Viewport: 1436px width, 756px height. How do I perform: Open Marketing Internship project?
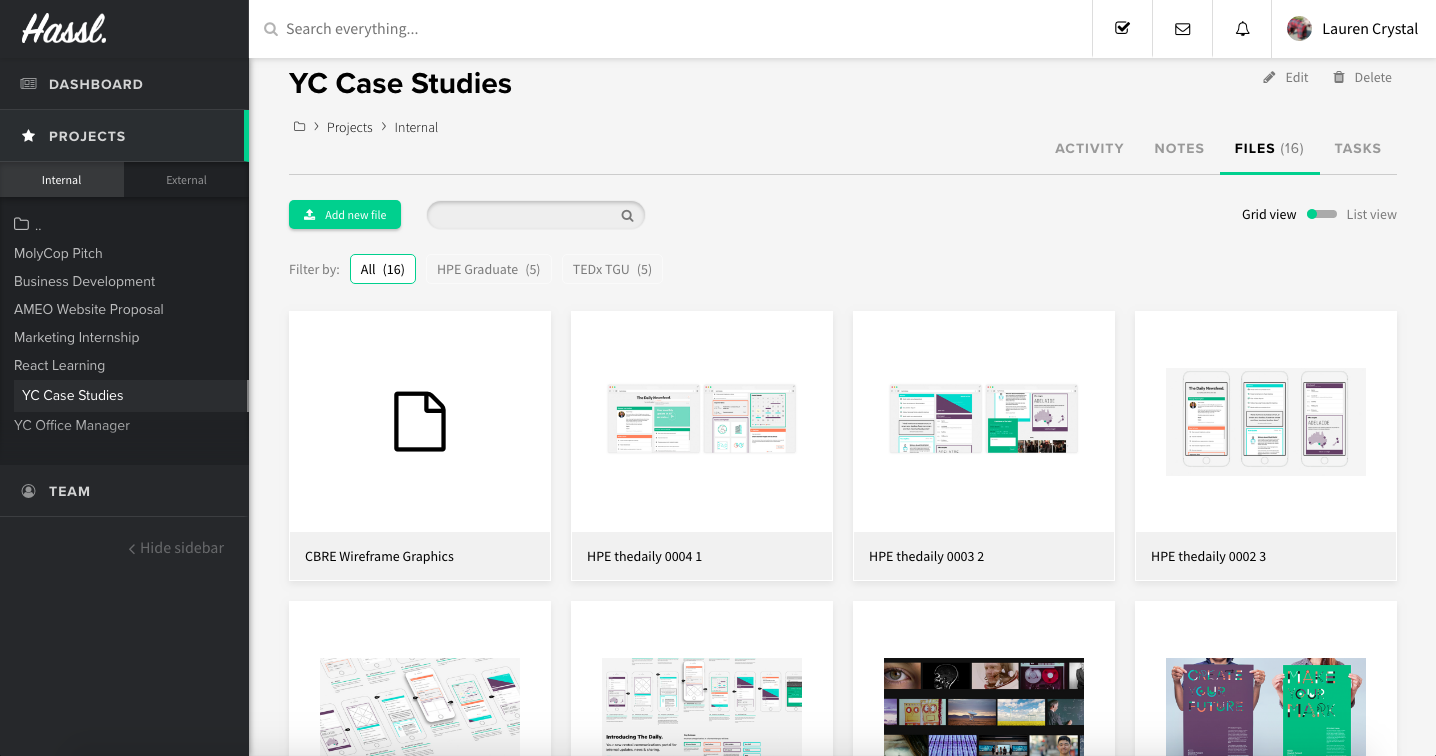pos(77,337)
